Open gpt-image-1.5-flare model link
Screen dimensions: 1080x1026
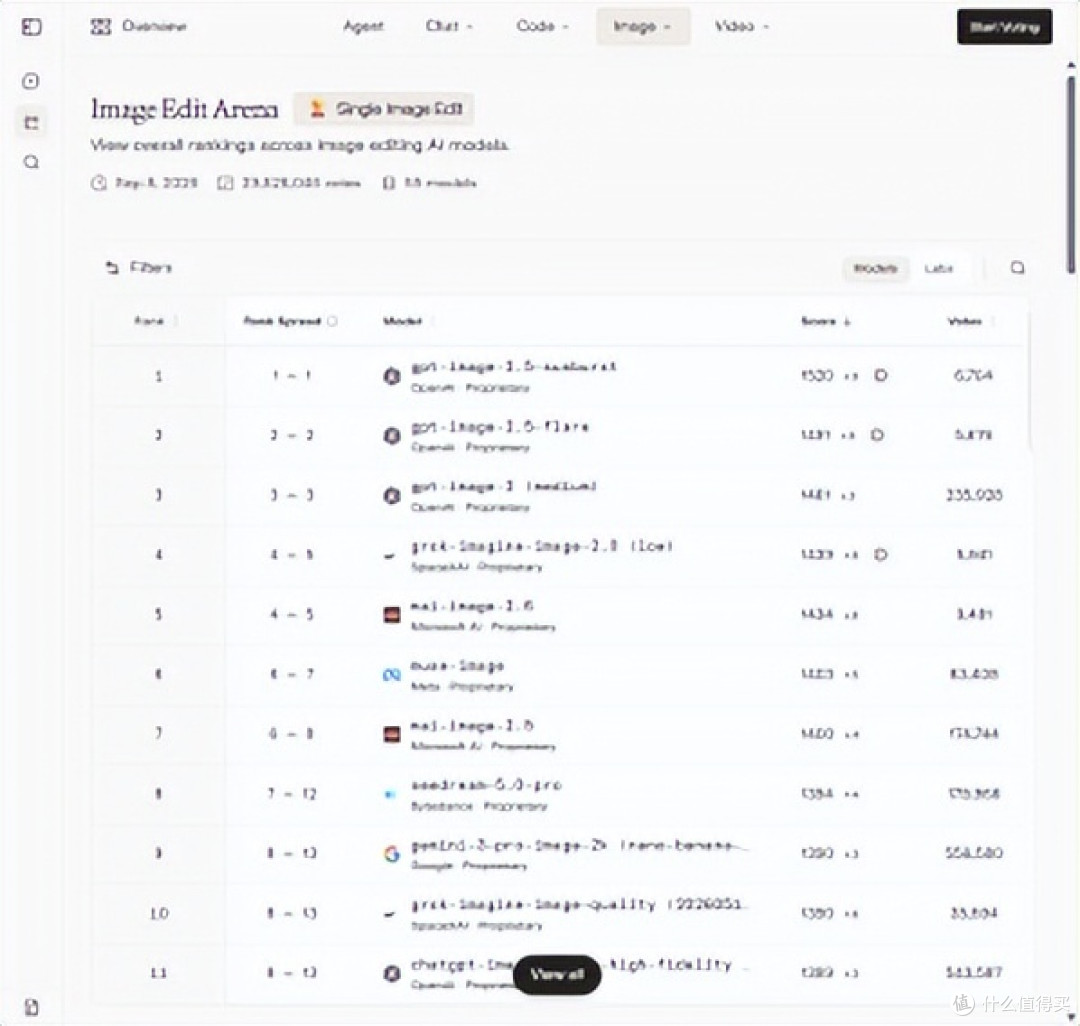(500, 427)
